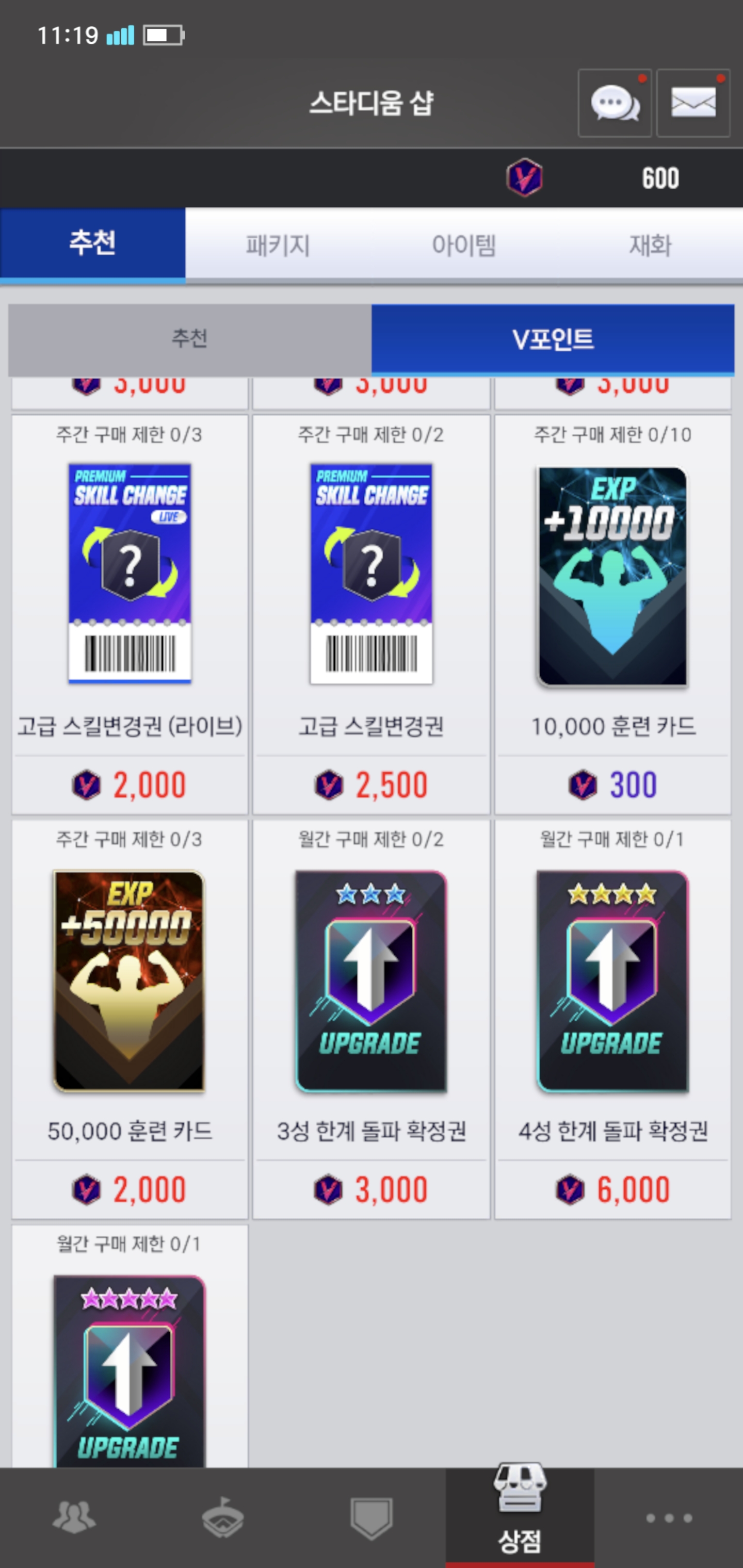Screen dimensions: 743x1568
Task: Buy 10,000 훈련 카드 for 300
Action: pos(612,785)
